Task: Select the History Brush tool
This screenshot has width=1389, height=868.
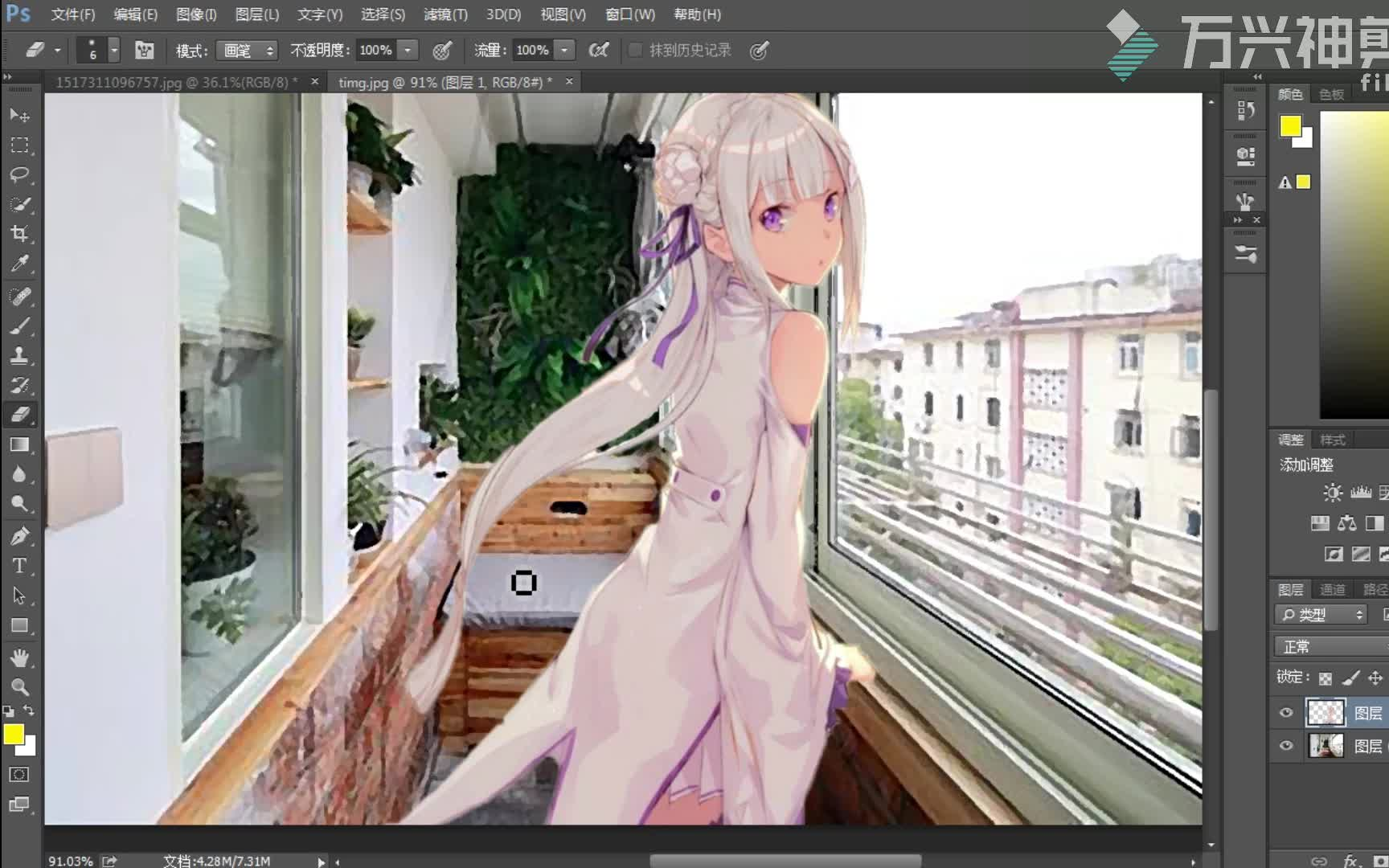Action: pos(19,385)
